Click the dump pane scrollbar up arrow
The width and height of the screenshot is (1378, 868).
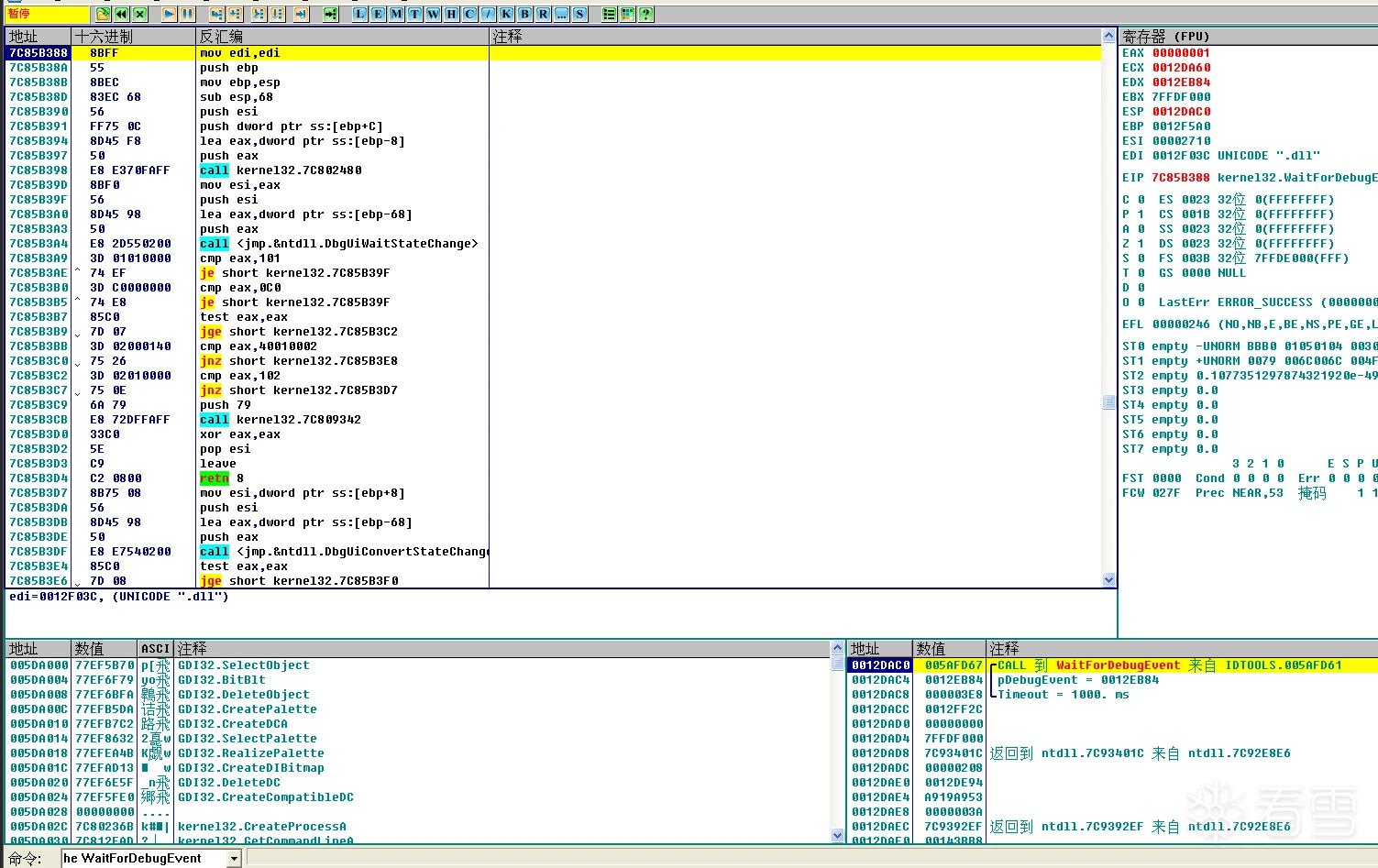click(837, 648)
